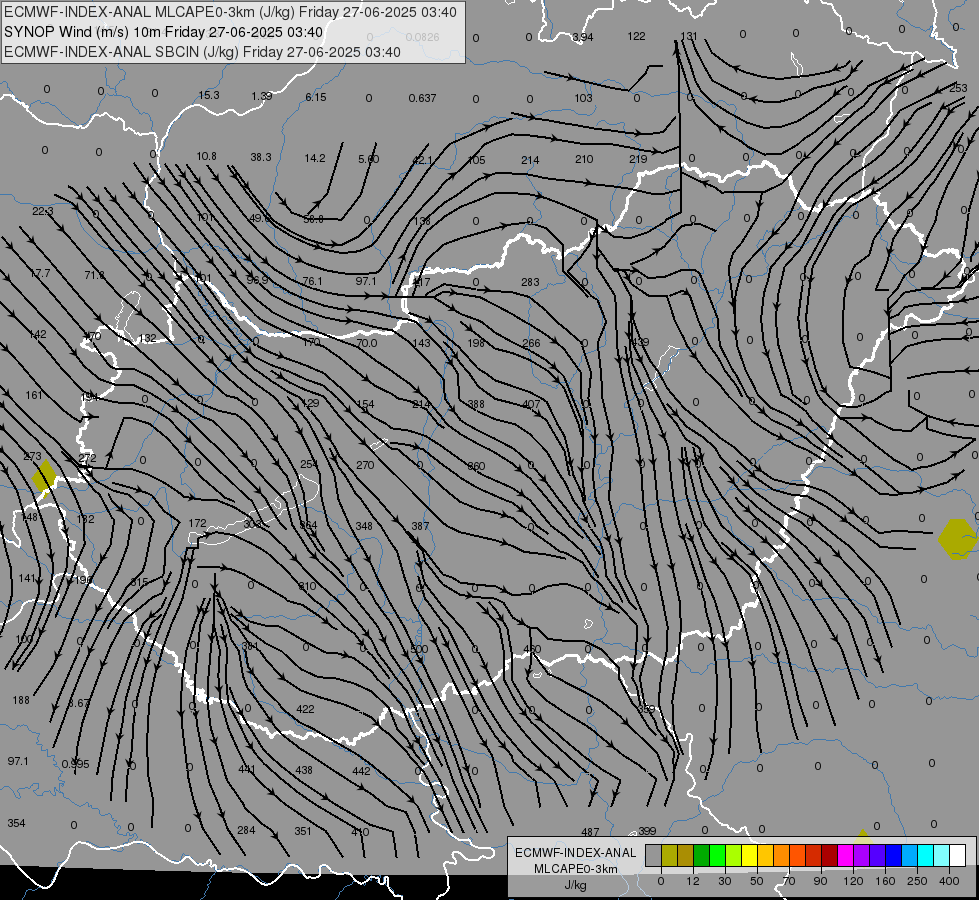Click the 'ECMWF-INDEX-ANAL SBCIN' title line
This screenshot has width=979, height=900.
[x=202, y=52]
